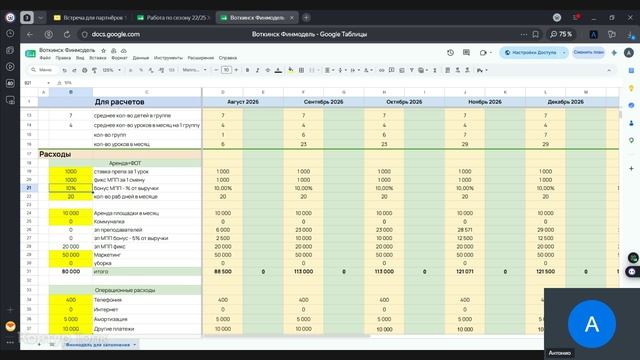This screenshot has width=640, height=360.
Task: Open the comments panel icon
Action: click(x=466, y=53)
